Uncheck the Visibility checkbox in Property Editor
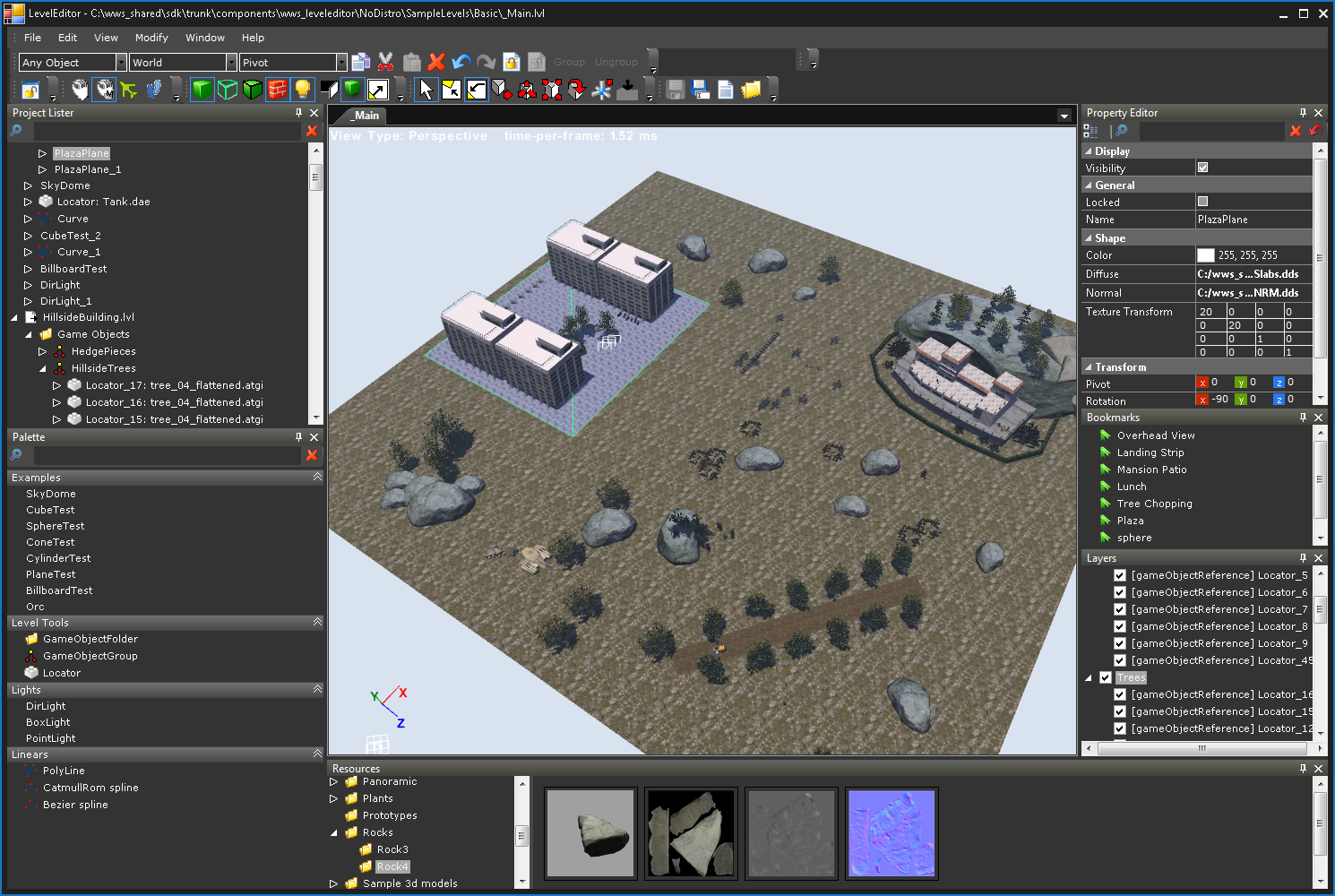This screenshot has height=896, width=1335. (x=1202, y=168)
